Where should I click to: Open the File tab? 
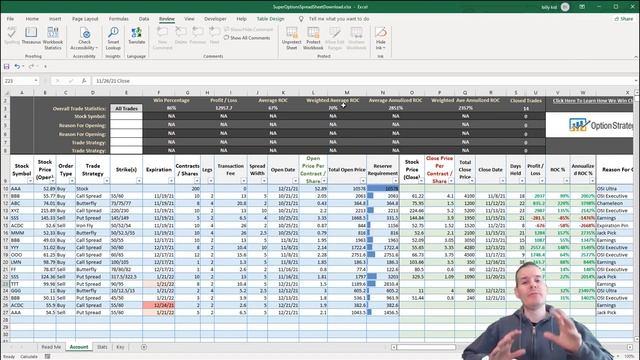click(10, 19)
